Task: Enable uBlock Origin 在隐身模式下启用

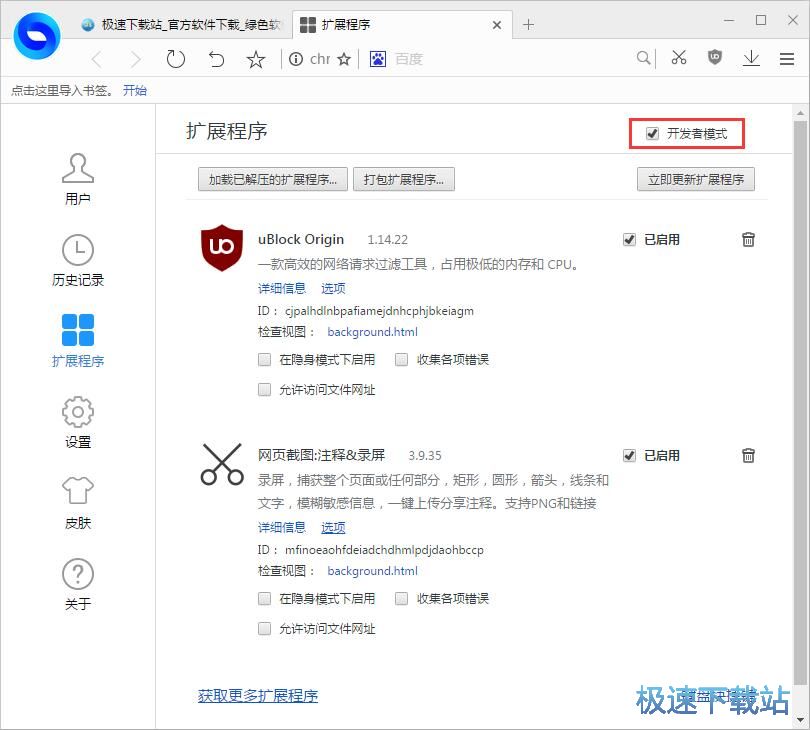Action: click(264, 360)
